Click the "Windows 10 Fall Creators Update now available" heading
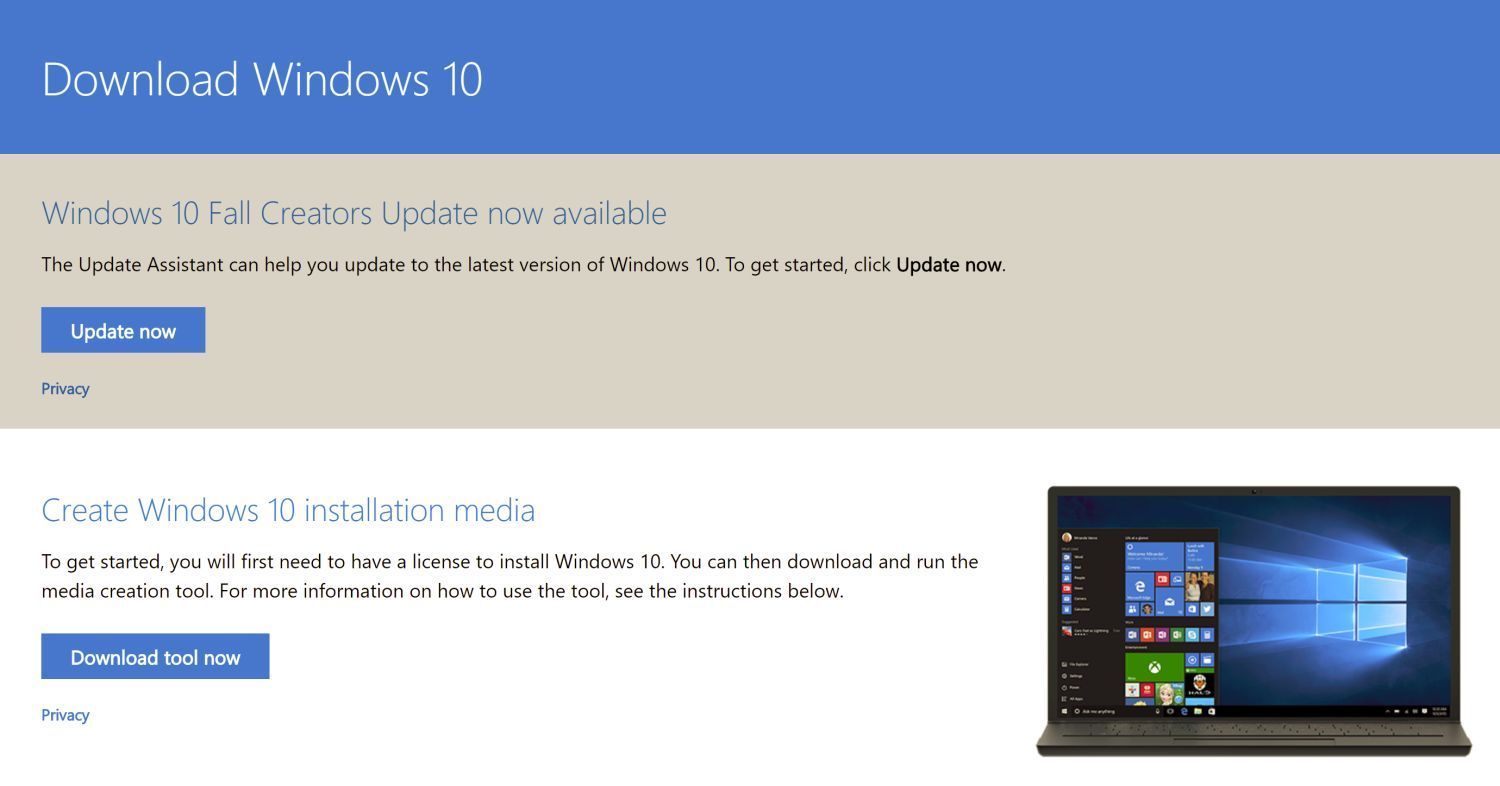Screen dimensions: 1500x786 point(354,213)
